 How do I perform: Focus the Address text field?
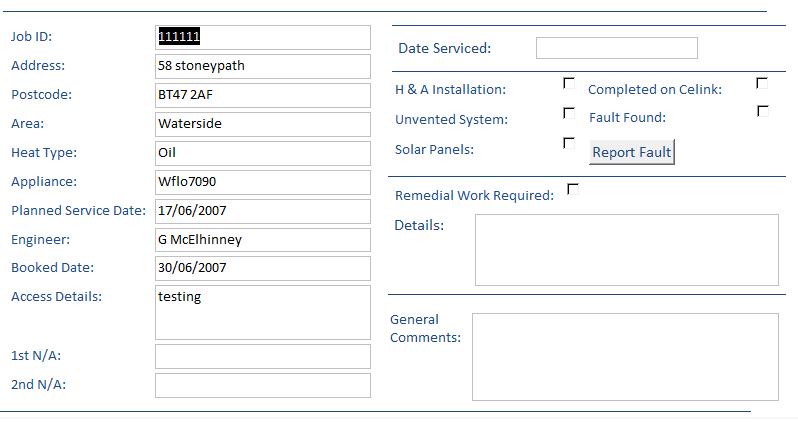point(262,66)
